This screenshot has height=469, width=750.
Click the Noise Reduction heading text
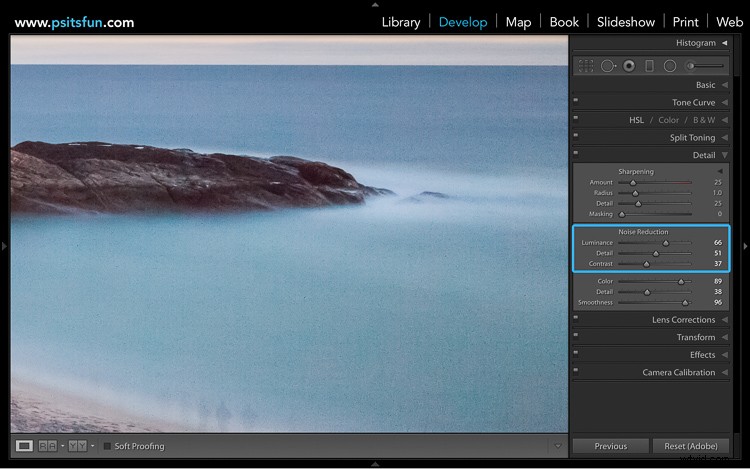point(643,232)
